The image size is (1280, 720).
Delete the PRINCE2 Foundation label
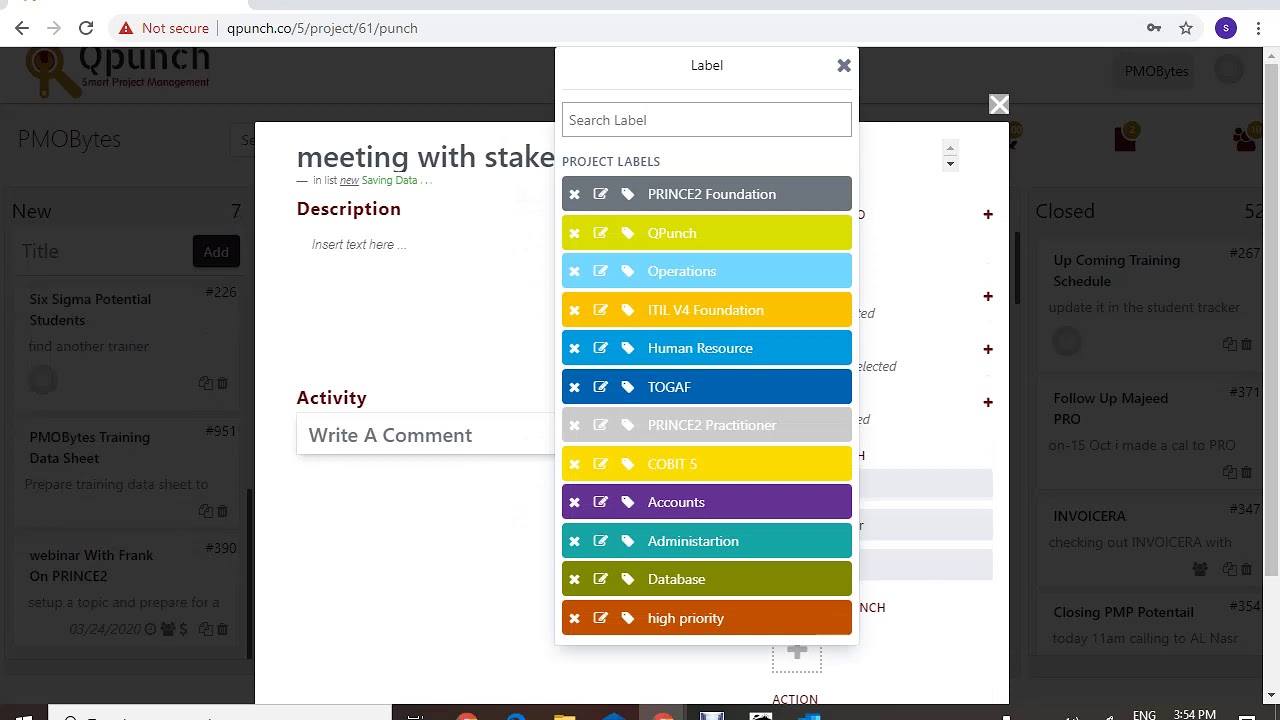[x=574, y=195]
